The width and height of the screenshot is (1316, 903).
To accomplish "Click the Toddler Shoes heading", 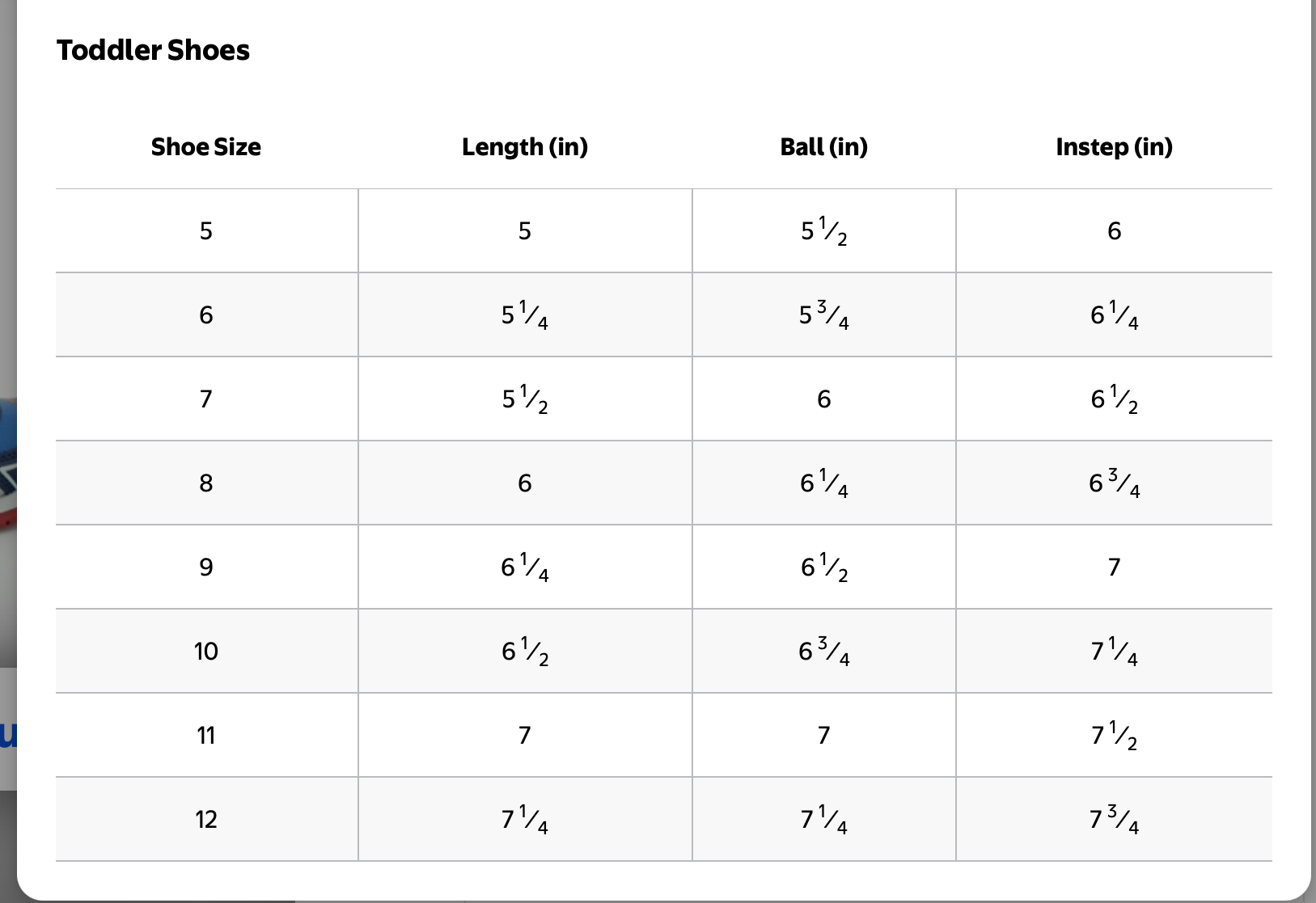I will tap(153, 50).
